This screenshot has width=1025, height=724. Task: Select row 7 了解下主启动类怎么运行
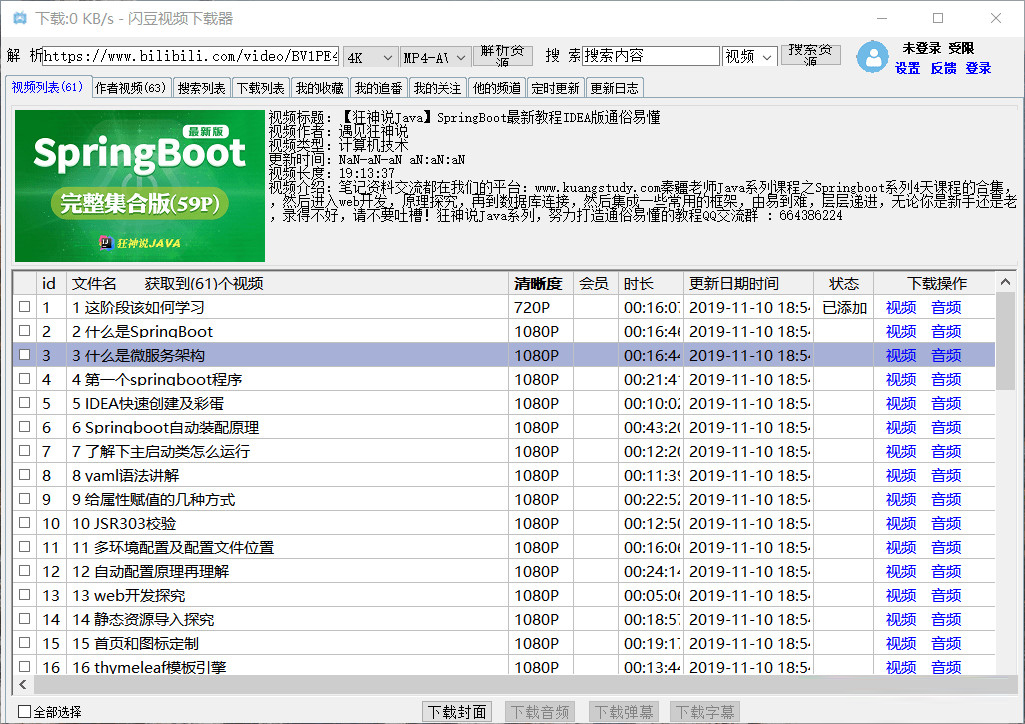[503, 451]
